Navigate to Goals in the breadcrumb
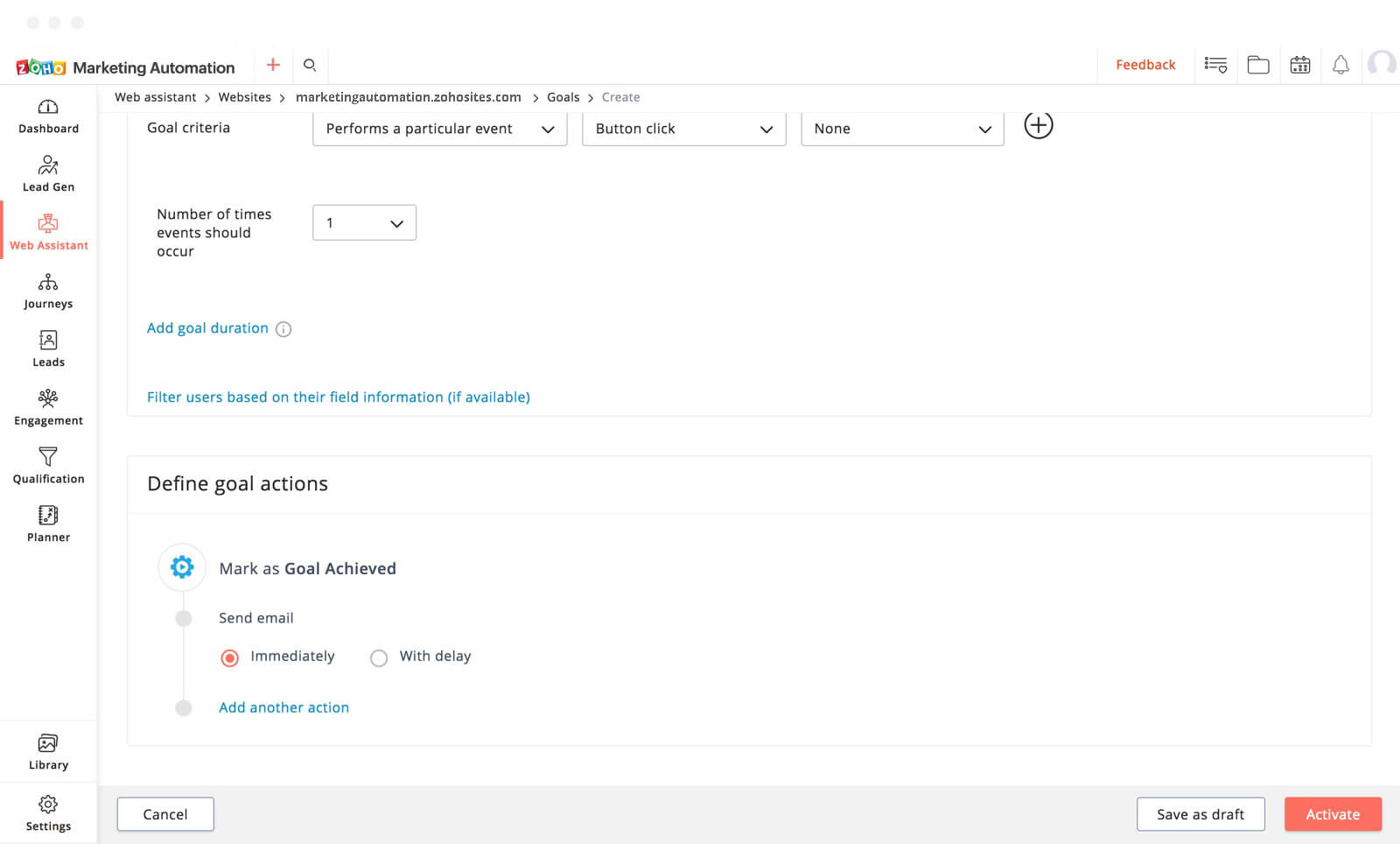The height and width of the screenshot is (844, 1400). 563,97
